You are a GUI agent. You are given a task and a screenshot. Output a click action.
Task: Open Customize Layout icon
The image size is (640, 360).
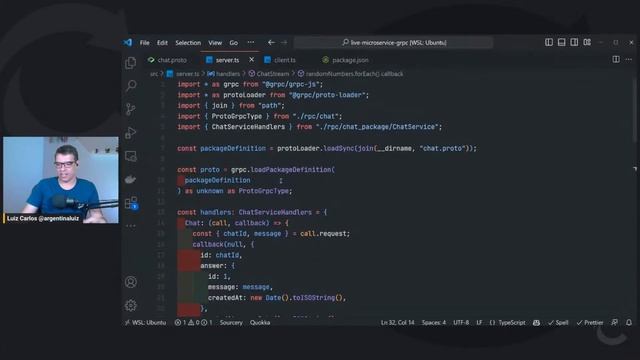point(587,42)
